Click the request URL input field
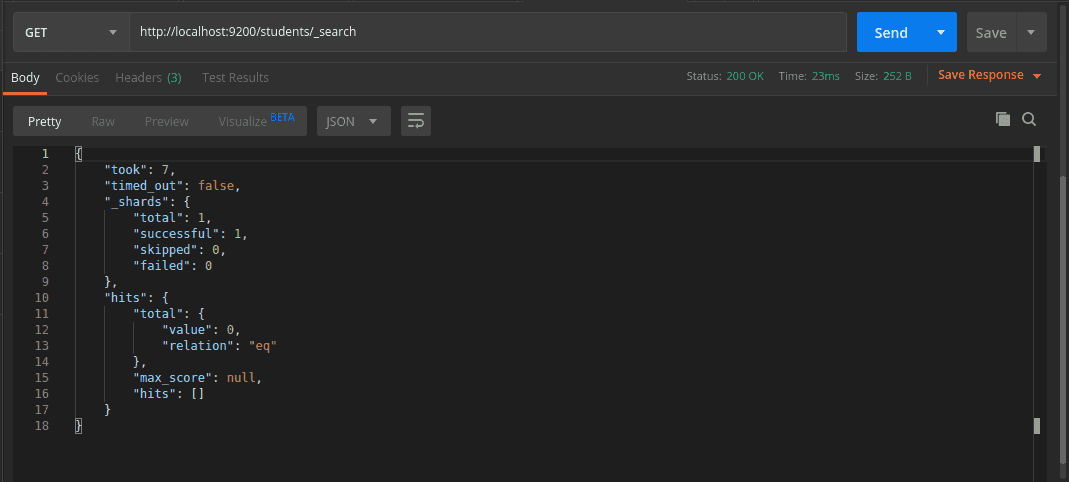The width and height of the screenshot is (1069, 482). tap(488, 32)
